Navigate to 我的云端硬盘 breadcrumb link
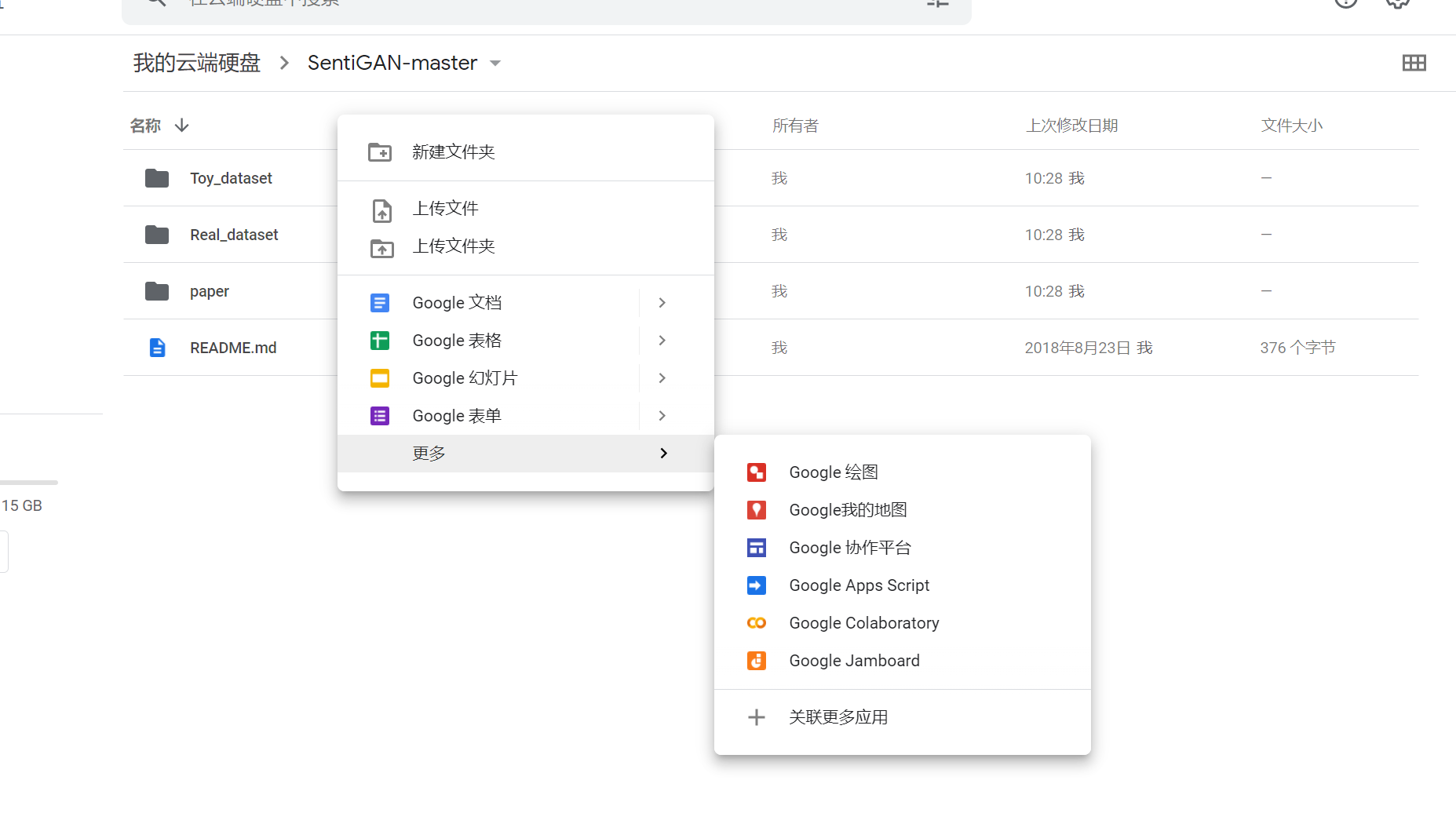Viewport: 1456px width, 813px height. [196, 63]
